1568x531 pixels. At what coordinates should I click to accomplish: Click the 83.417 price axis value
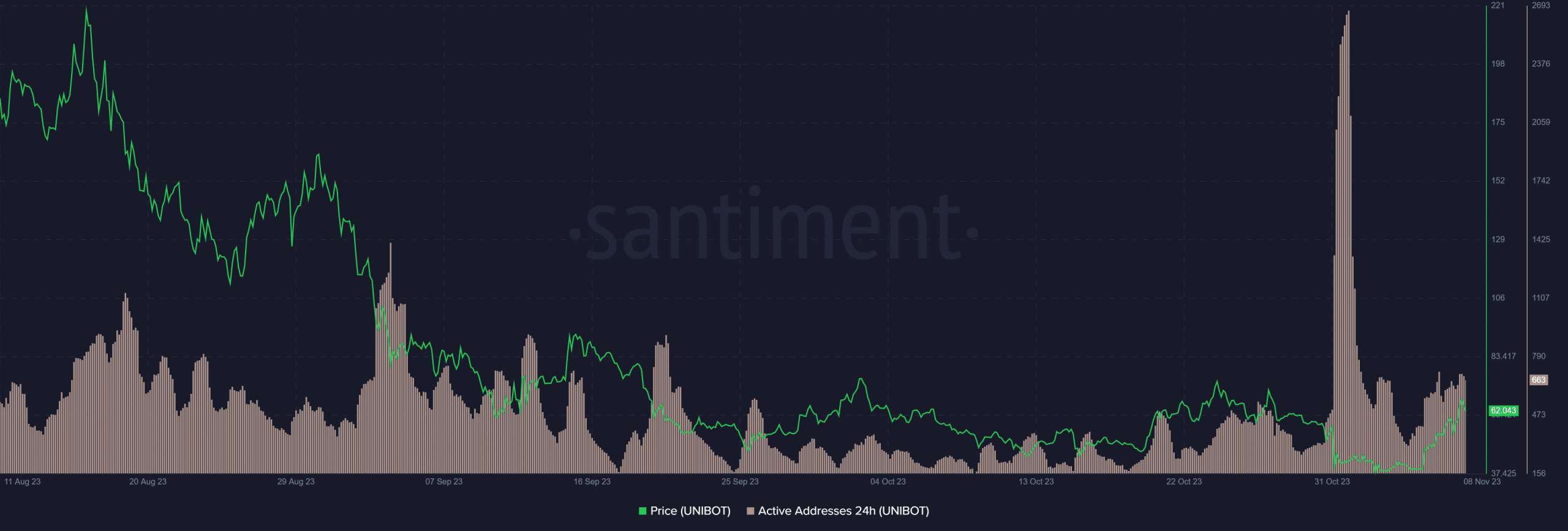1504,356
